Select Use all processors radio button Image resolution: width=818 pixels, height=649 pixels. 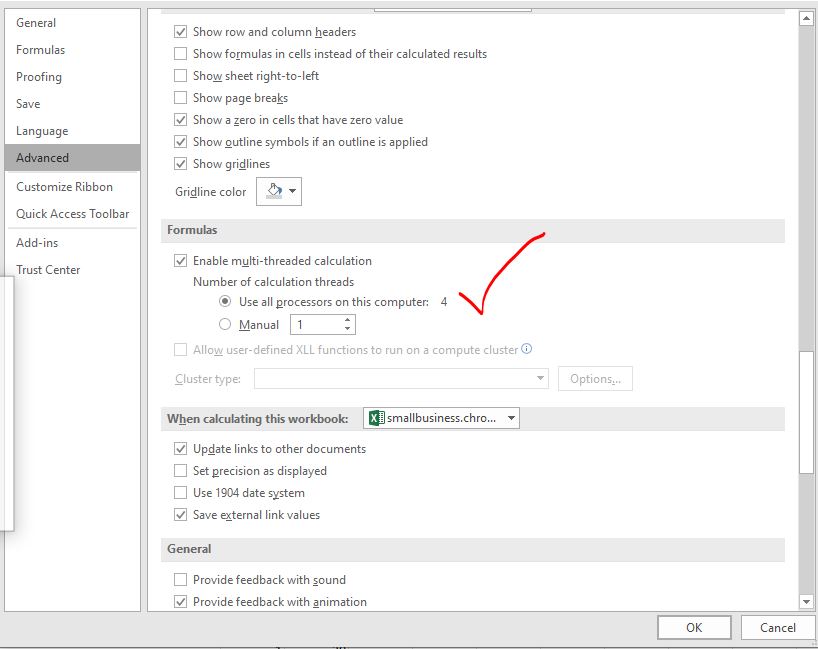(225, 302)
